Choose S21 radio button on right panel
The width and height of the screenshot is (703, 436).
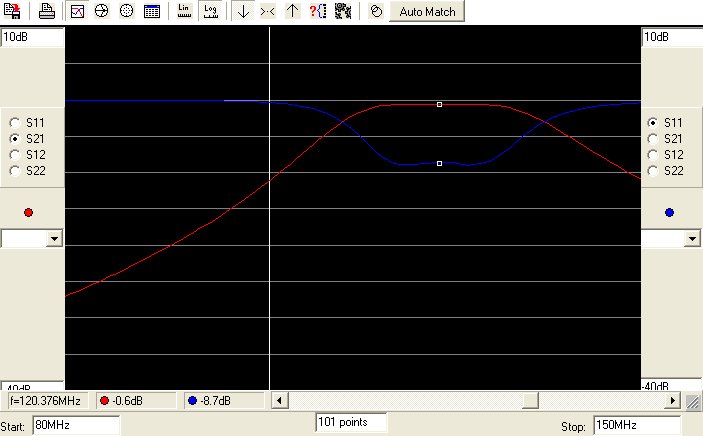coord(653,139)
